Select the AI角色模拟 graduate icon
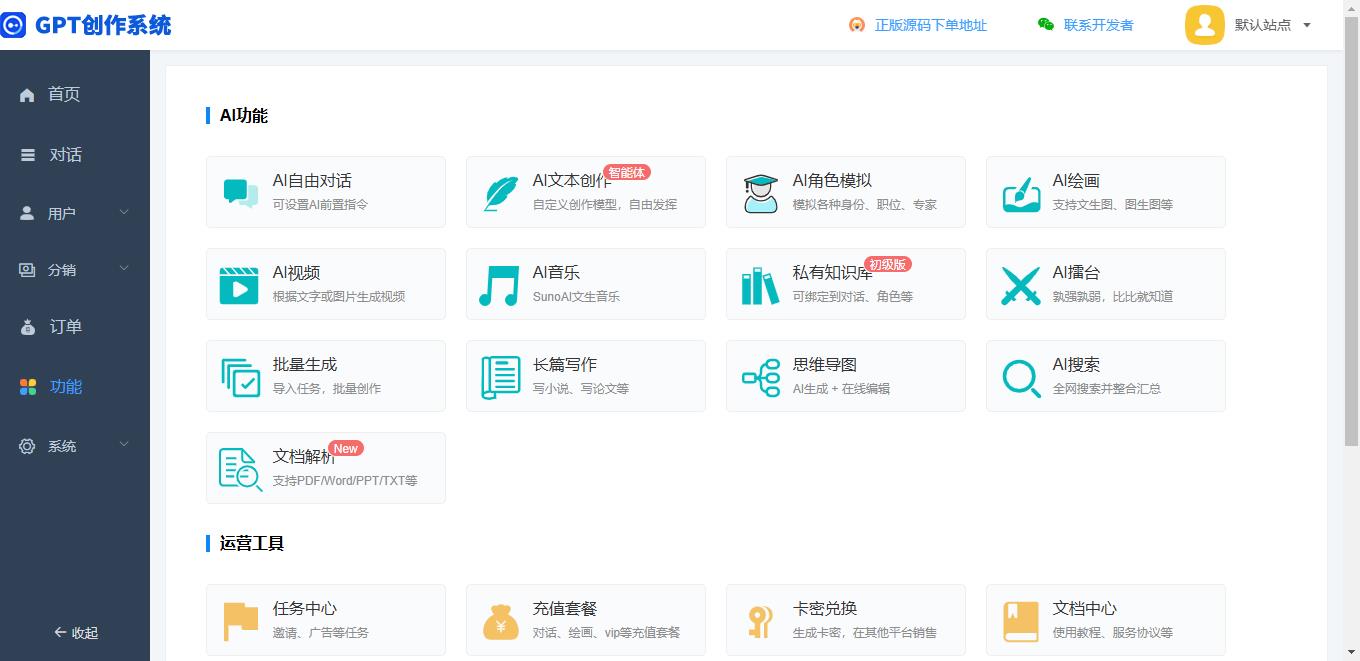Image resolution: width=1360 pixels, height=661 pixels. (761, 193)
